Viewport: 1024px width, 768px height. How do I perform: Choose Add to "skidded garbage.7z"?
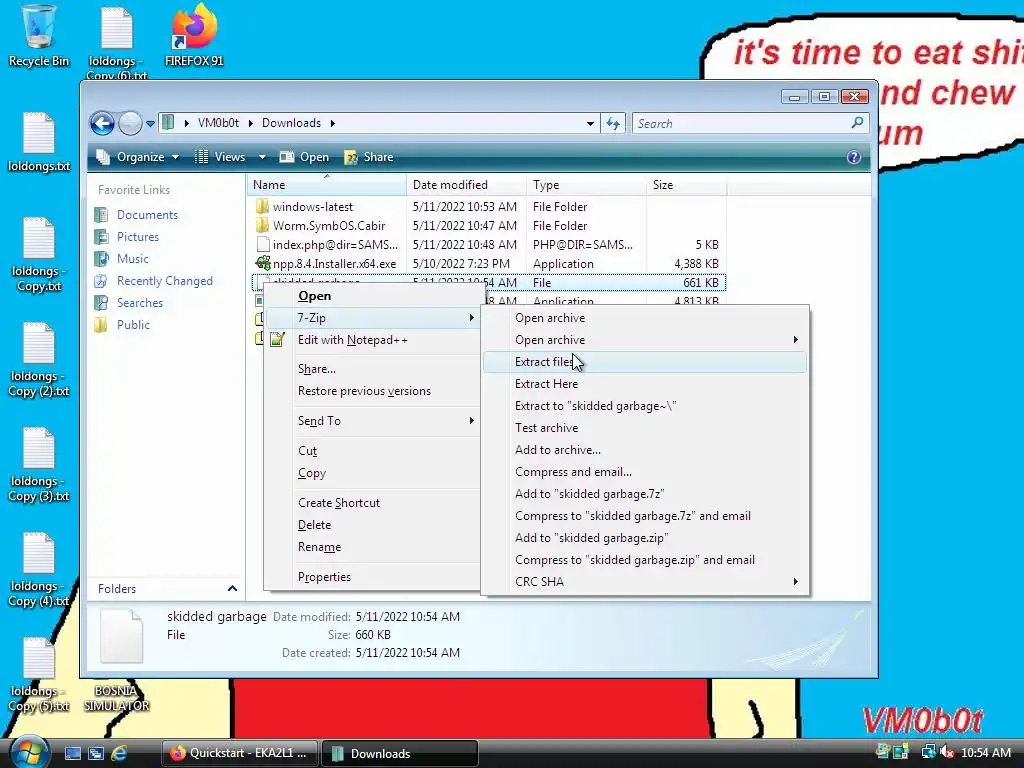646,494
